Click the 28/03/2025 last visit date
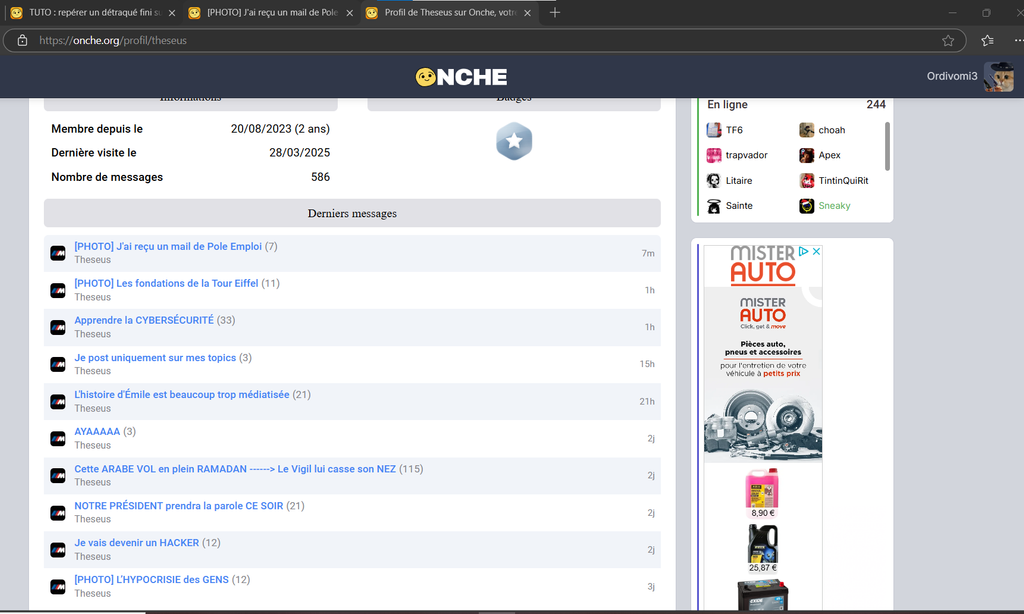 300,153
